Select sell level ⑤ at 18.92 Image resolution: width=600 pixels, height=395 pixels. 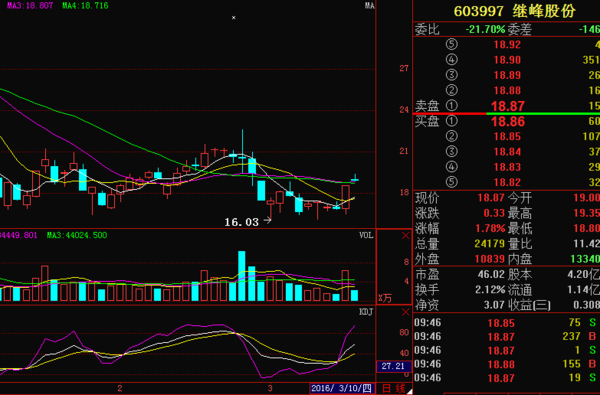[507, 45]
